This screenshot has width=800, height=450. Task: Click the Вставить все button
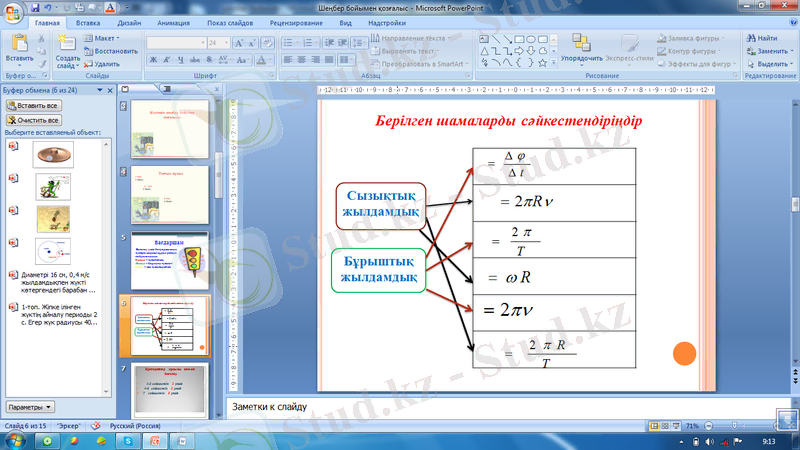(33, 105)
